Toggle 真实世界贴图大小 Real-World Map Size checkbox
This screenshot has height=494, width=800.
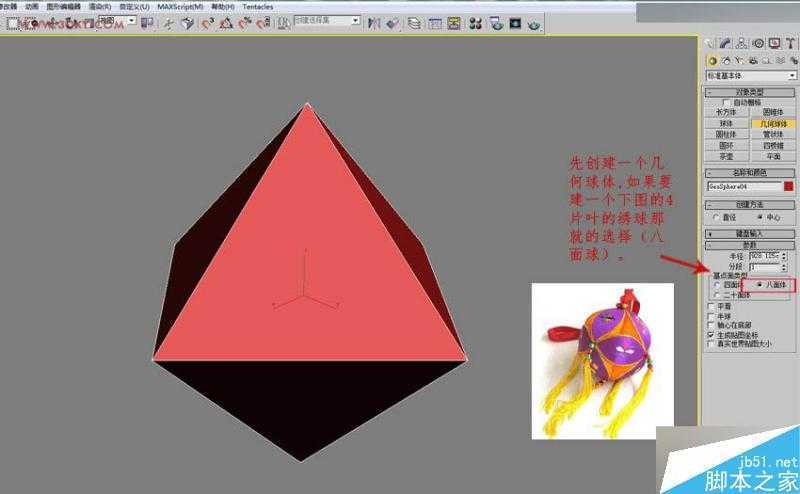711,344
